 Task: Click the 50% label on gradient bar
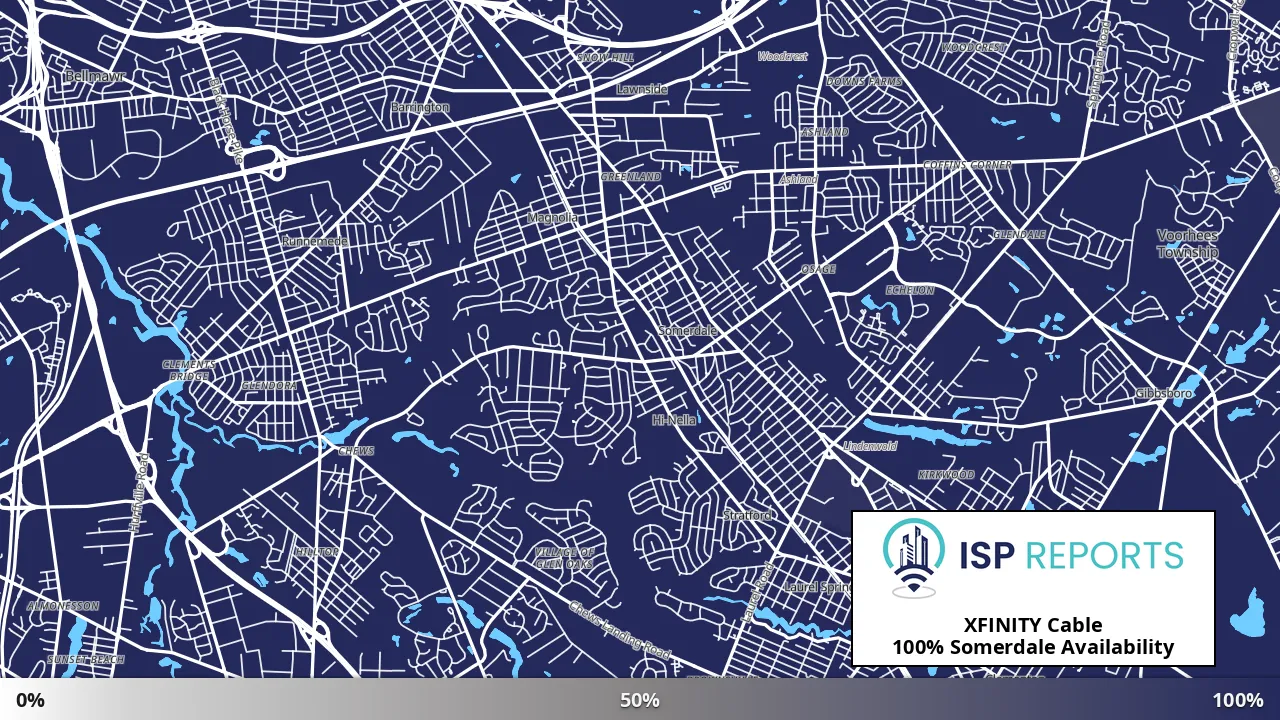click(640, 700)
